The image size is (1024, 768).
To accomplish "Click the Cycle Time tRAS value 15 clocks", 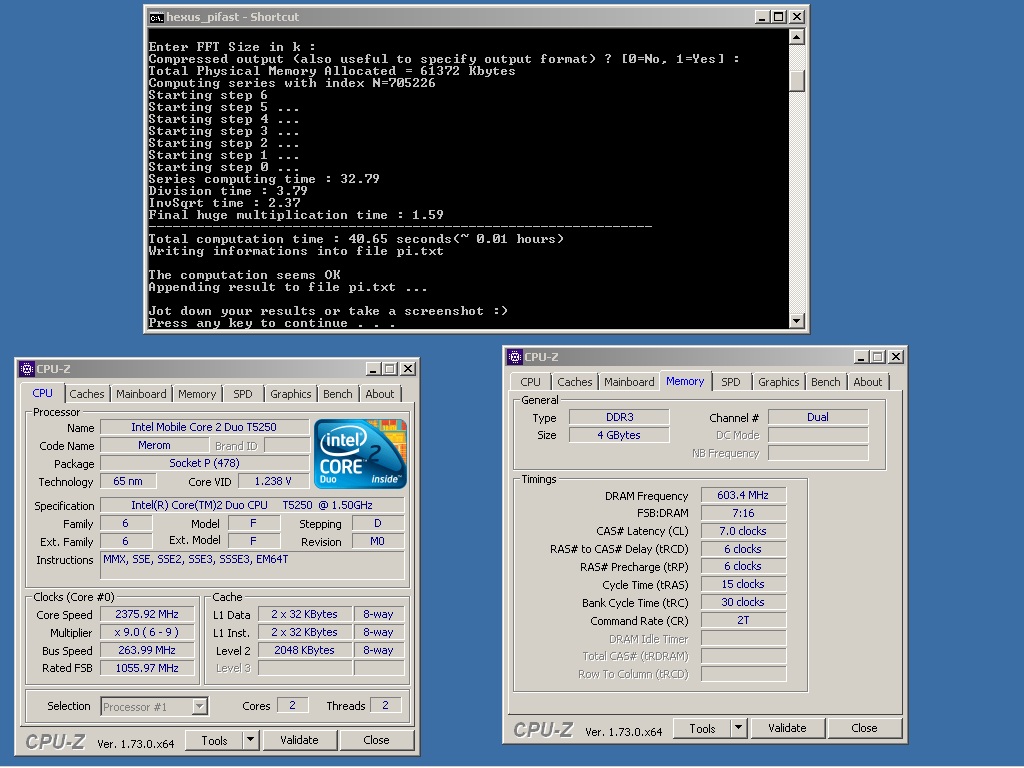I will (743, 584).
